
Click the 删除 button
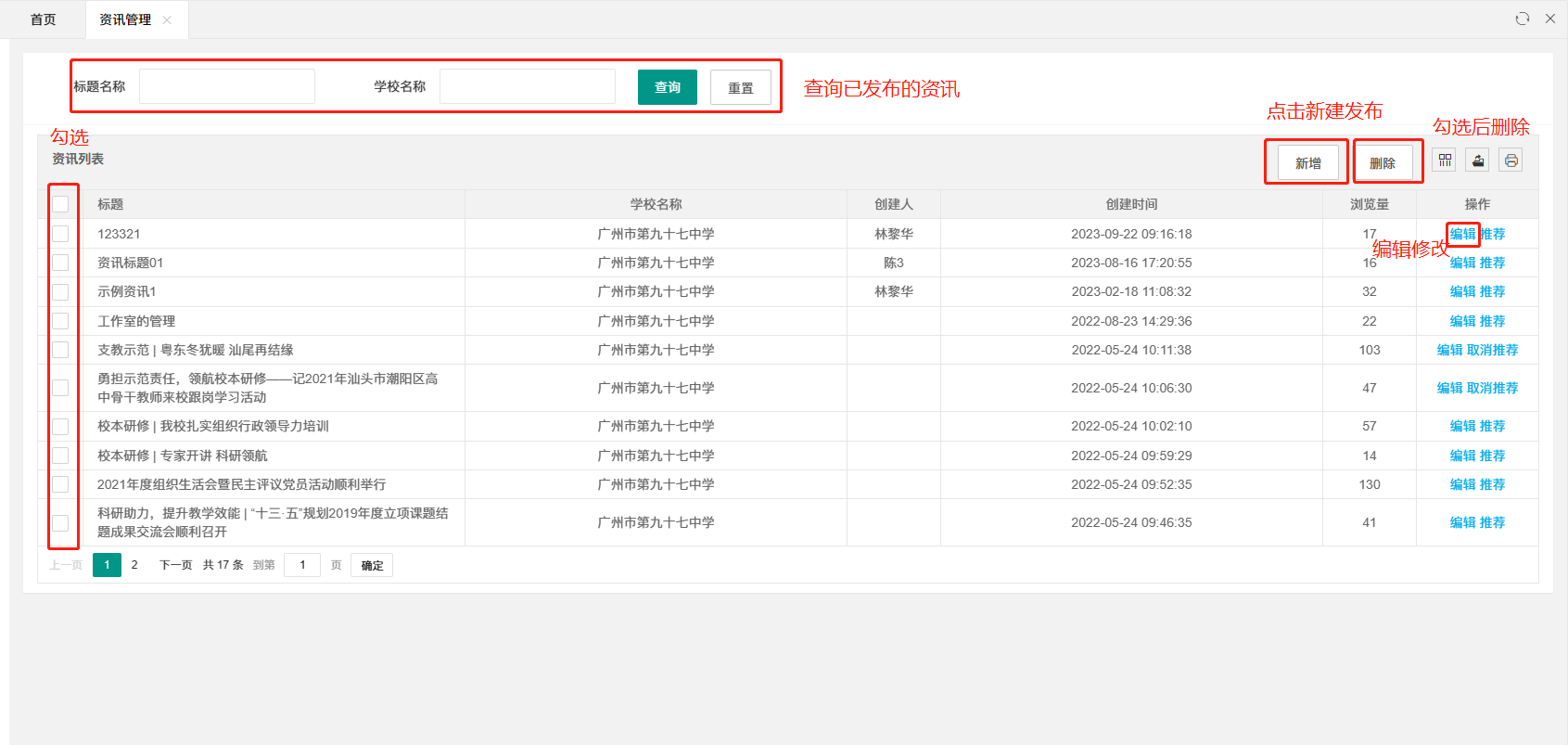(x=1383, y=163)
